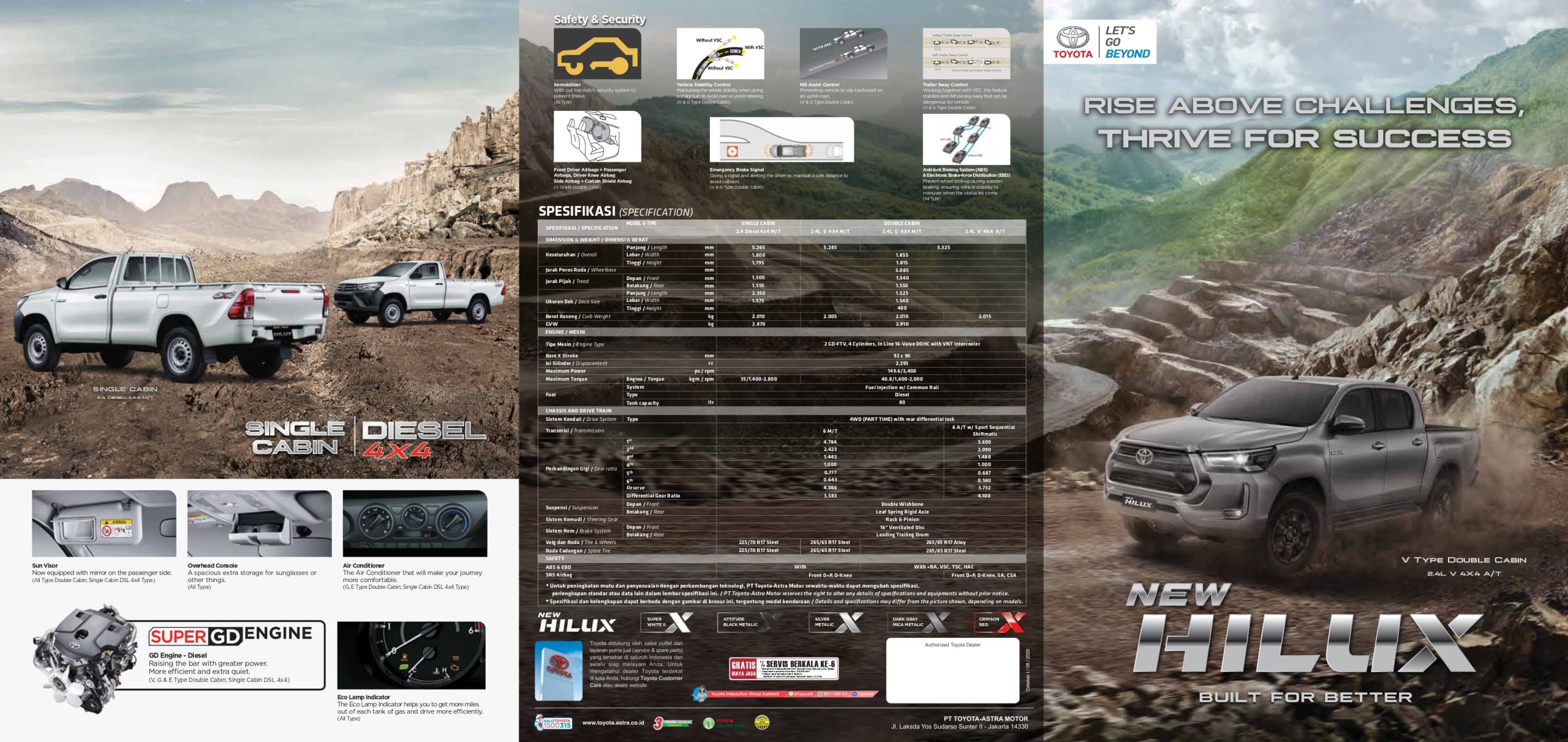The image size is (1568, 742).
Task: Click the ABS and EBD braking diagram
Action: pyautogui.click(x=966, y=140)
